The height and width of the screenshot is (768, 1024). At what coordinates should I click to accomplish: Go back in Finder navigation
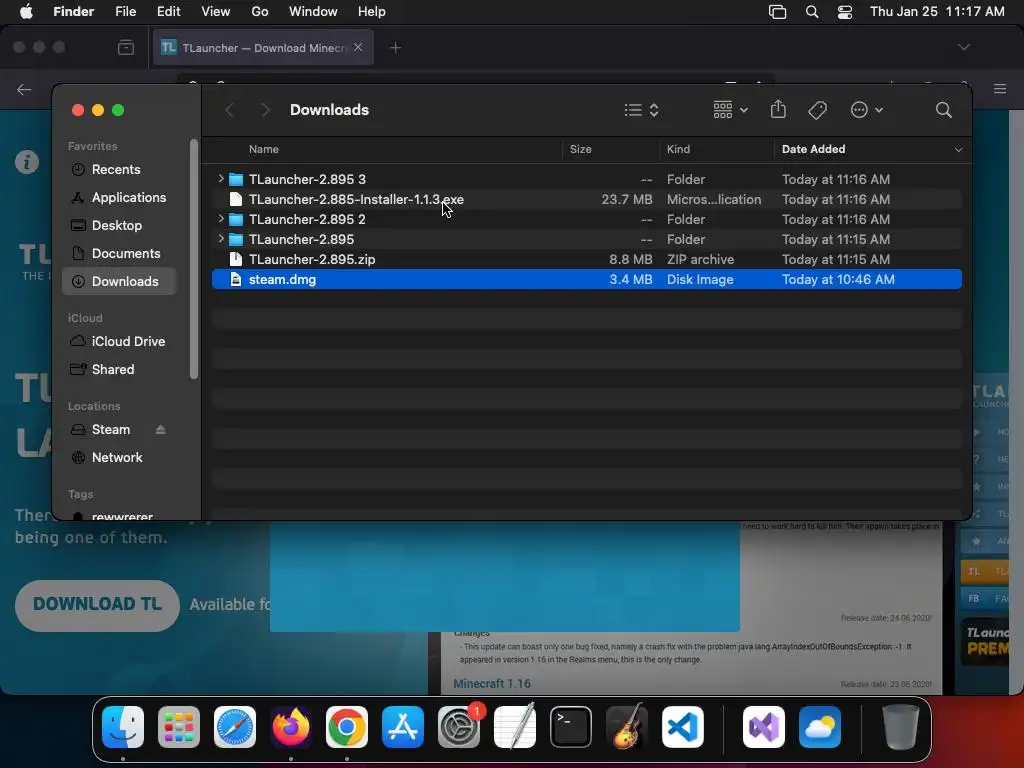click(x=229, y=110)
